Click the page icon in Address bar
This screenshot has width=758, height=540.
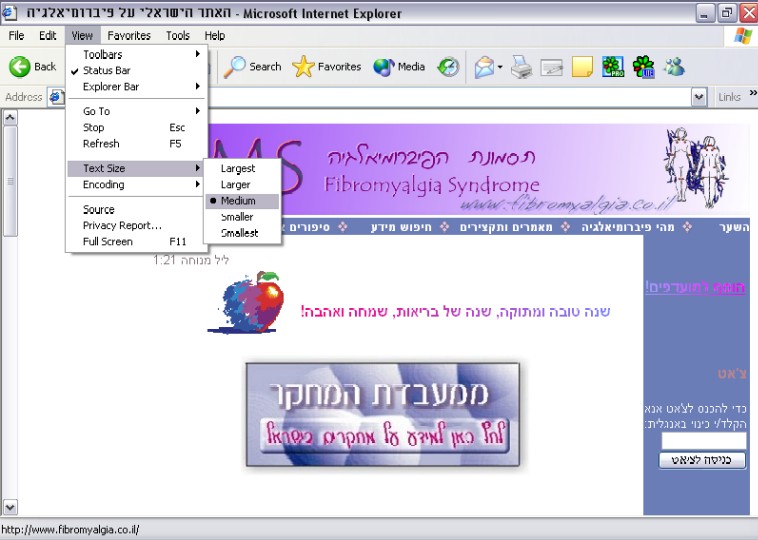pyautogui.click(x=56, y=97)
